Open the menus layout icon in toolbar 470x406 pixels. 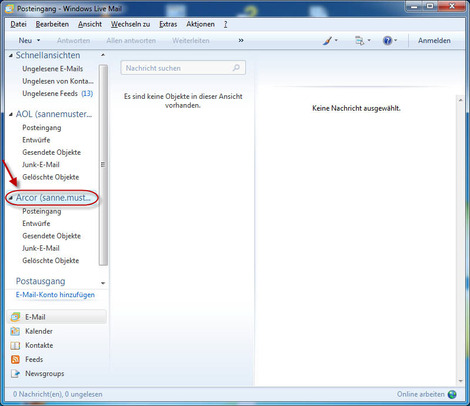point(360,41)
